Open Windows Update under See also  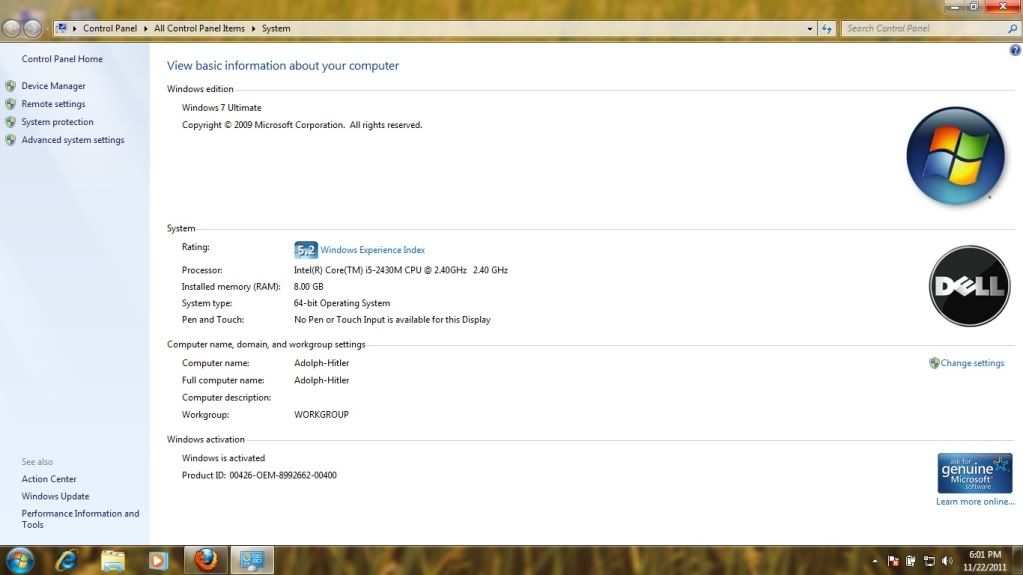click(55, 496)
